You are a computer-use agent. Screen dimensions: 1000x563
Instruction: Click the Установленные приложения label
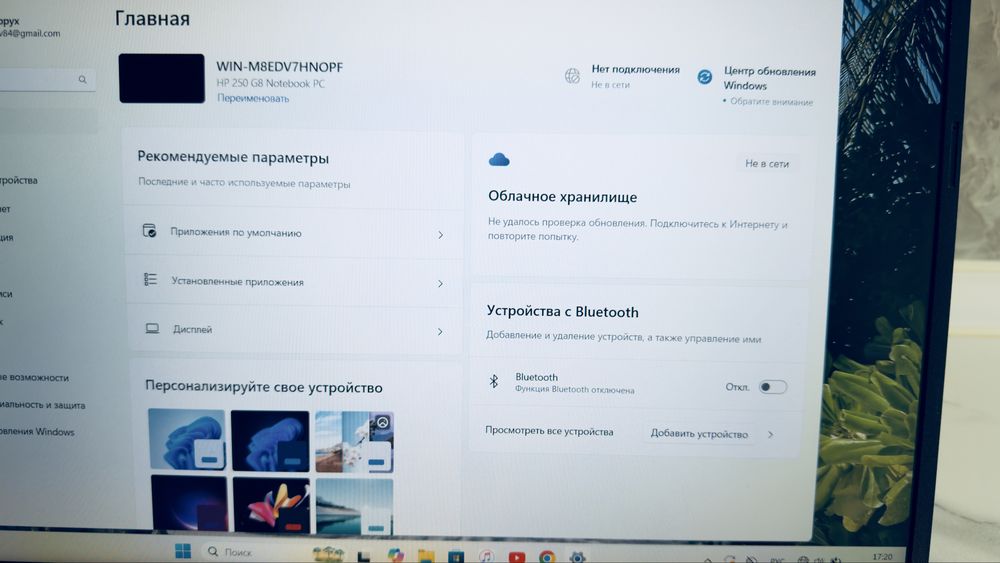coord(237,282)
